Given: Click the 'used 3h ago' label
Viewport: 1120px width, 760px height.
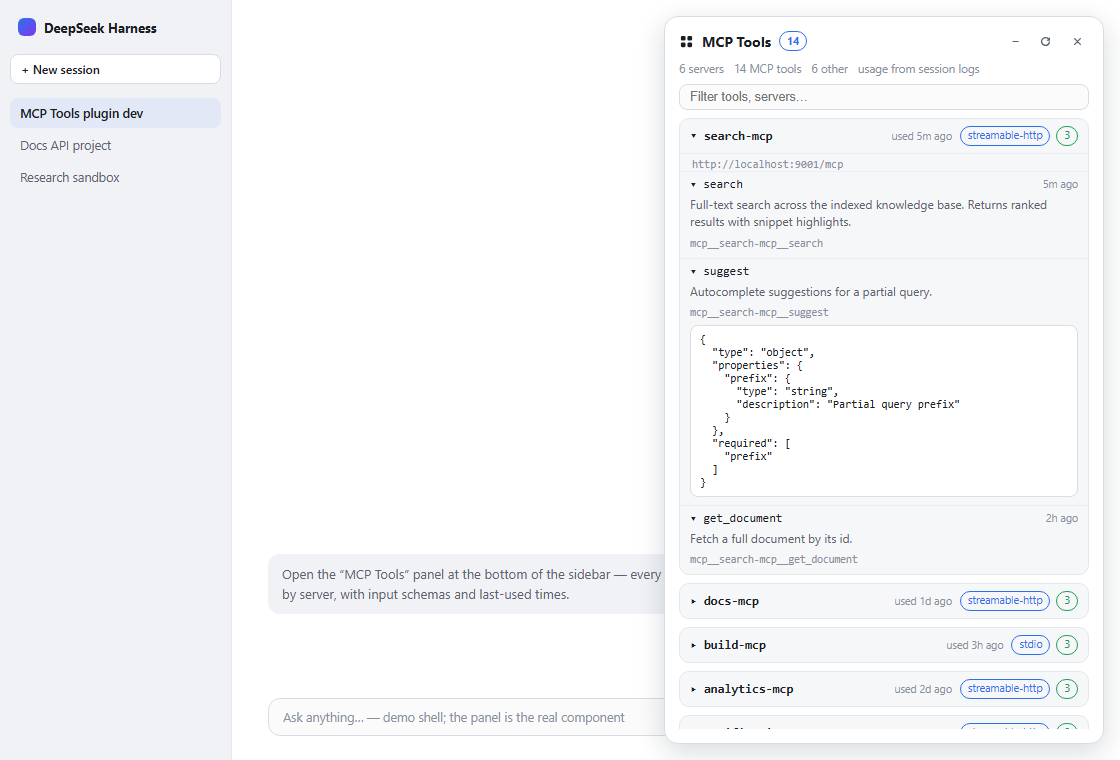Looking at the screenshot, I should pyautogui.click(x=975, y=646).
